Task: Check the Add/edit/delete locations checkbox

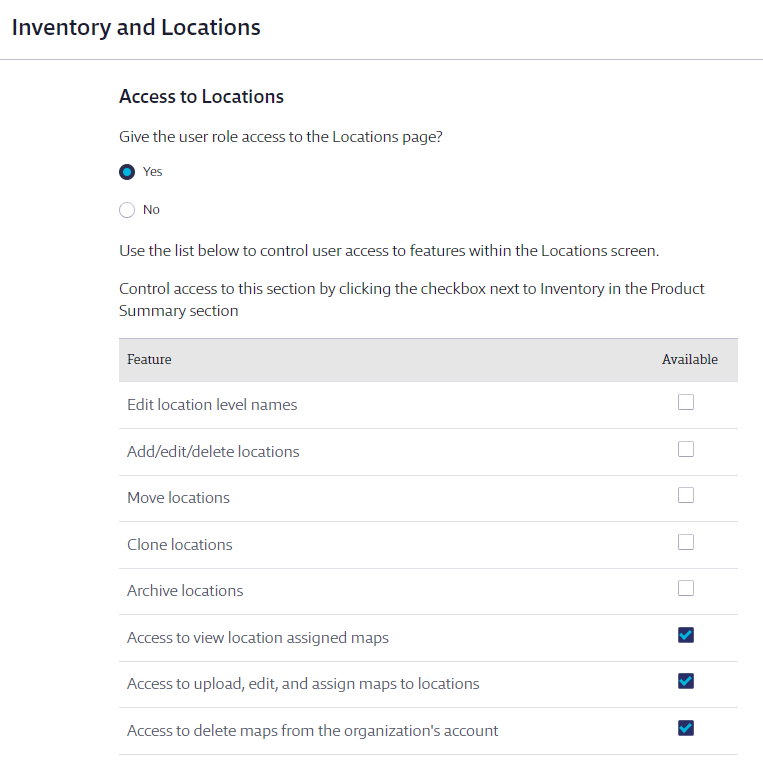Action: [x=686, y=449]
